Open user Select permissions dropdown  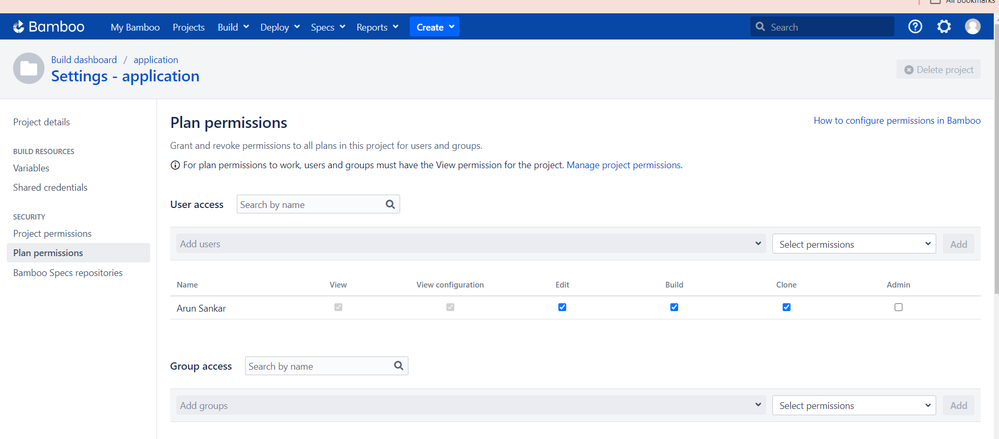(x=854, y=244)
